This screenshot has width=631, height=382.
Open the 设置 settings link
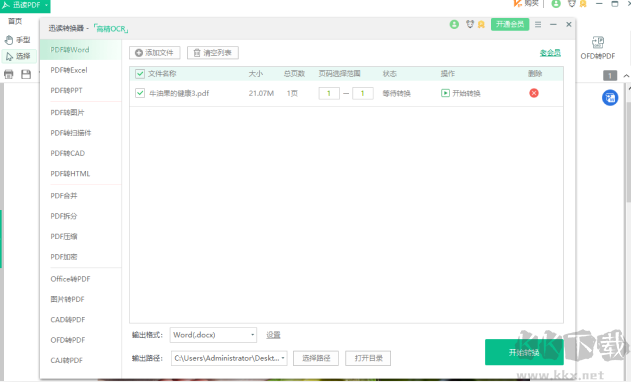273,335
